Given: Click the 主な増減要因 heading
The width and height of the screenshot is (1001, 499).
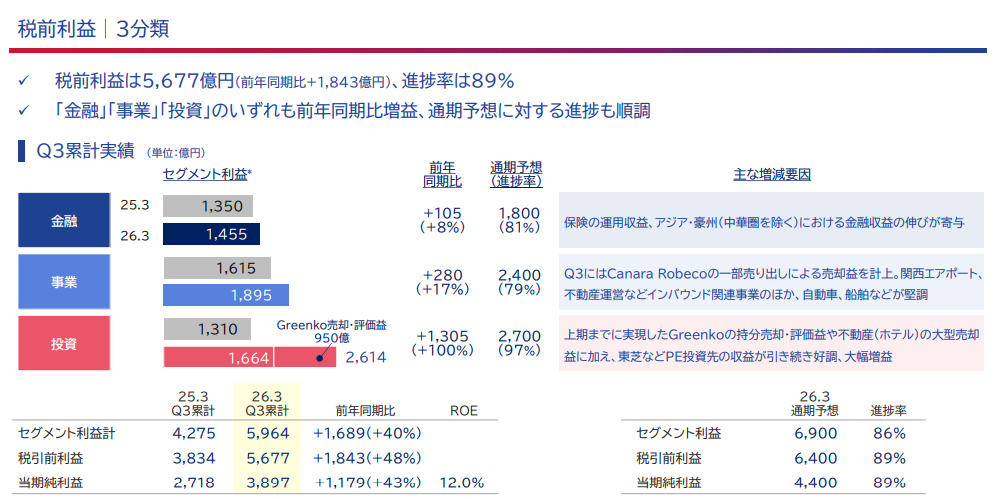Looking at the screenshot, I should pyautogui.click(x=772, y=175).
